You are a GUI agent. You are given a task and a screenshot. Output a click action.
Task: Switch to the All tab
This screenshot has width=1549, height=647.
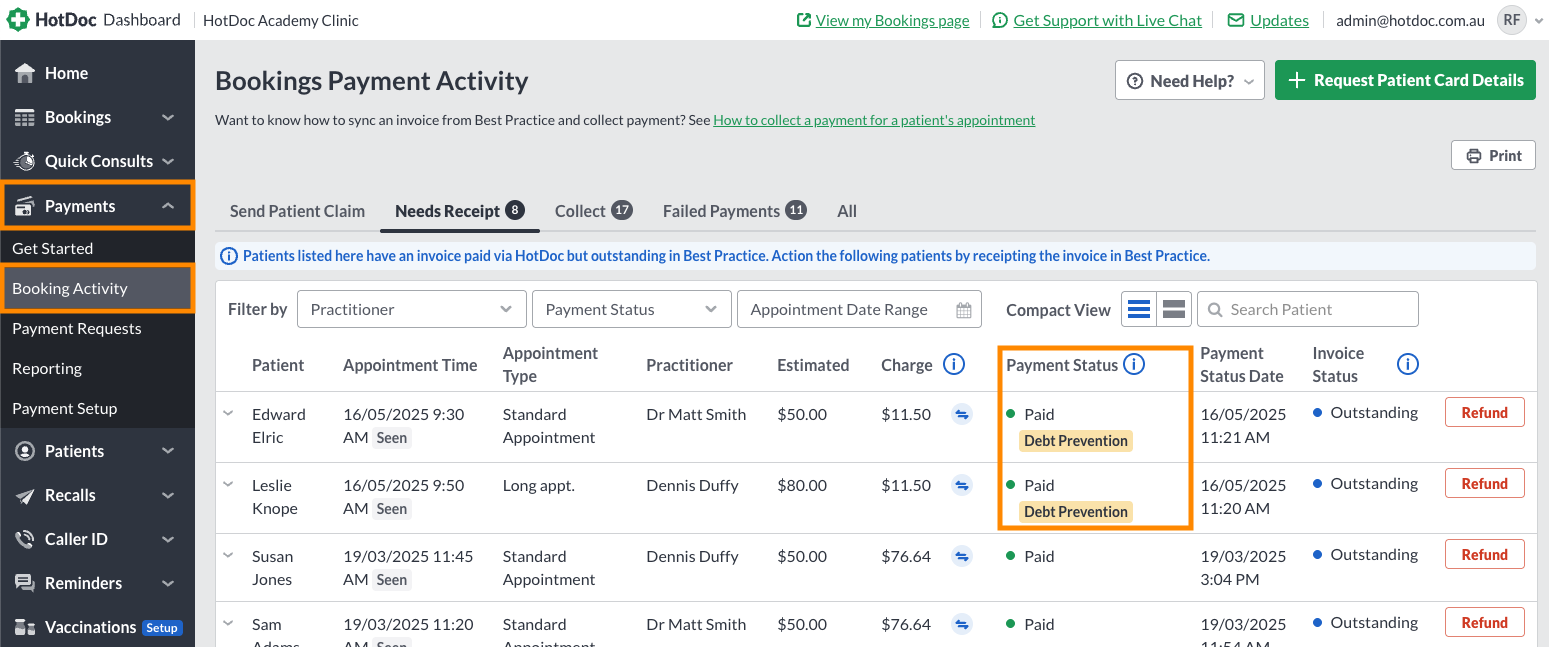[x=847, y=211]
